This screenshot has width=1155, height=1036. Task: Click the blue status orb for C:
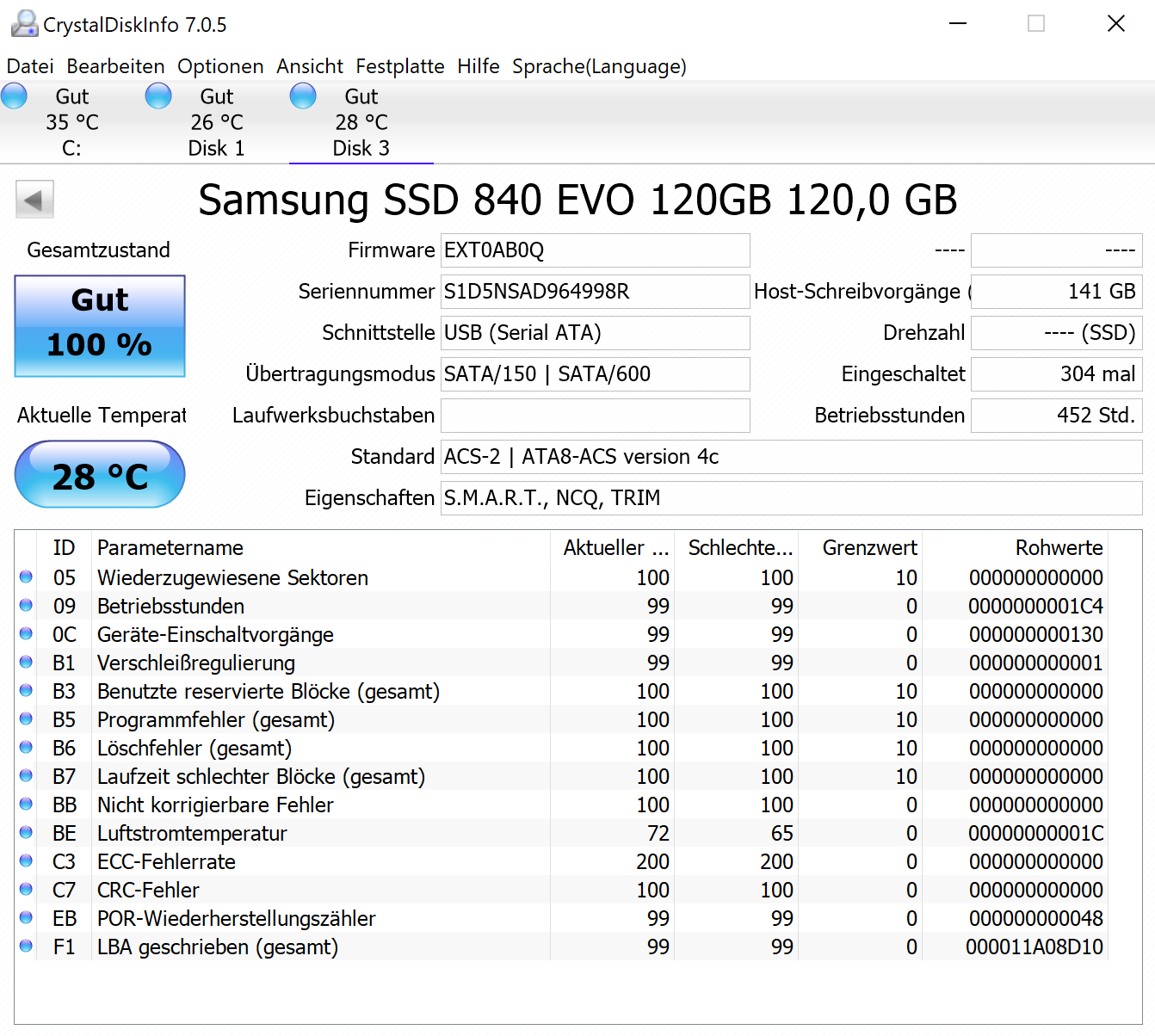tap(14, 96)
